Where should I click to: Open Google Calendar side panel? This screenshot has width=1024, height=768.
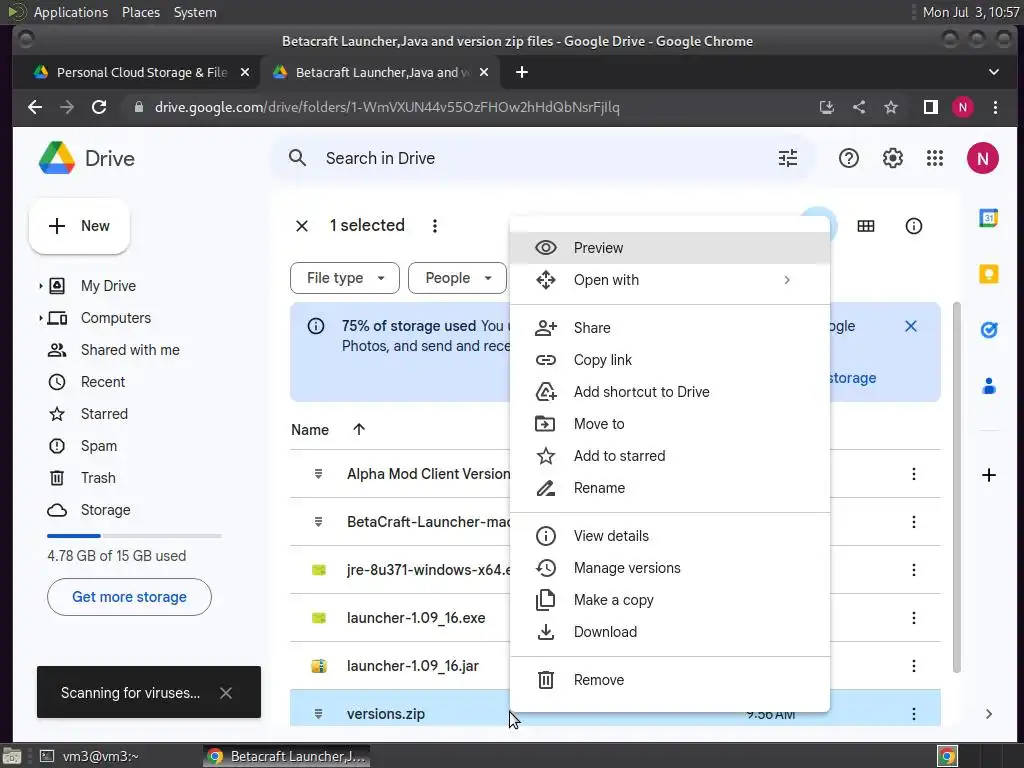[x=989, y=217]
